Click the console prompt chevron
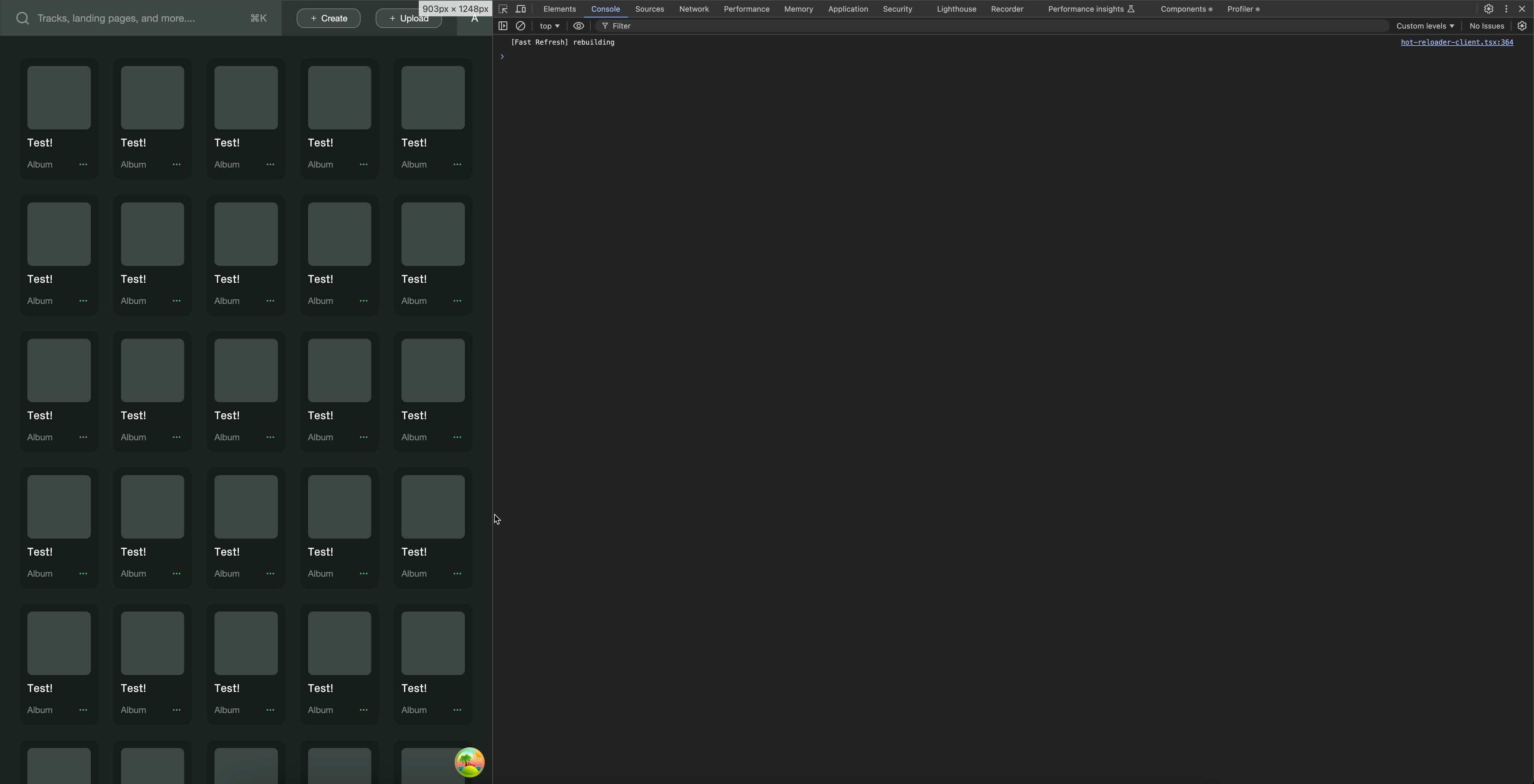1534x784 pixels. tap(502, 57)
